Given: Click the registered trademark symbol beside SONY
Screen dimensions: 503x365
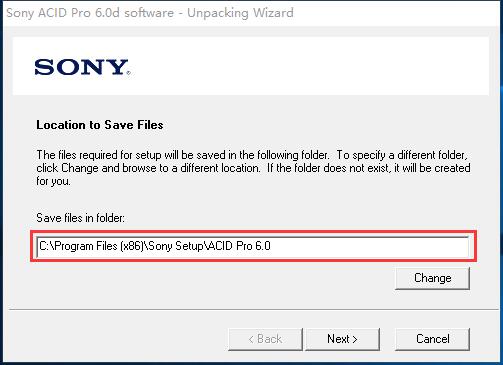Looking at the screenshot, I should (x=129, y=72).
